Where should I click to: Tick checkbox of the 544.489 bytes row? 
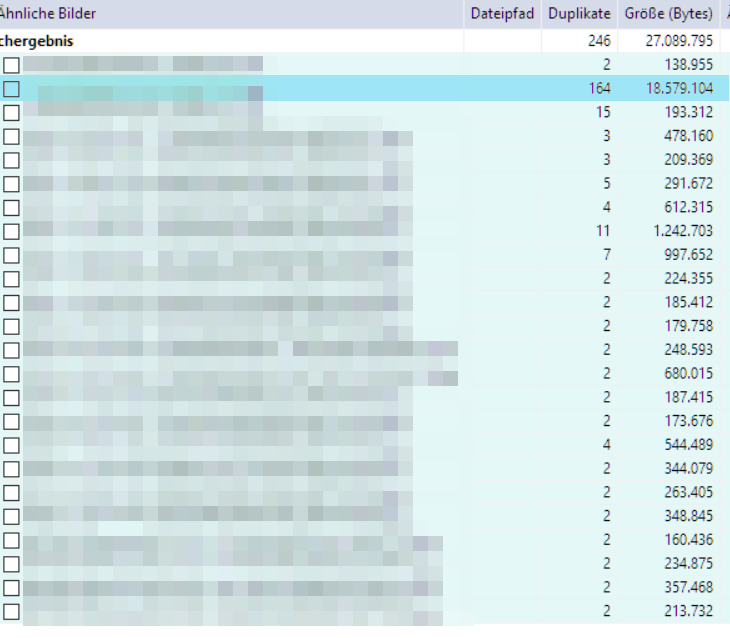point(11,445)
